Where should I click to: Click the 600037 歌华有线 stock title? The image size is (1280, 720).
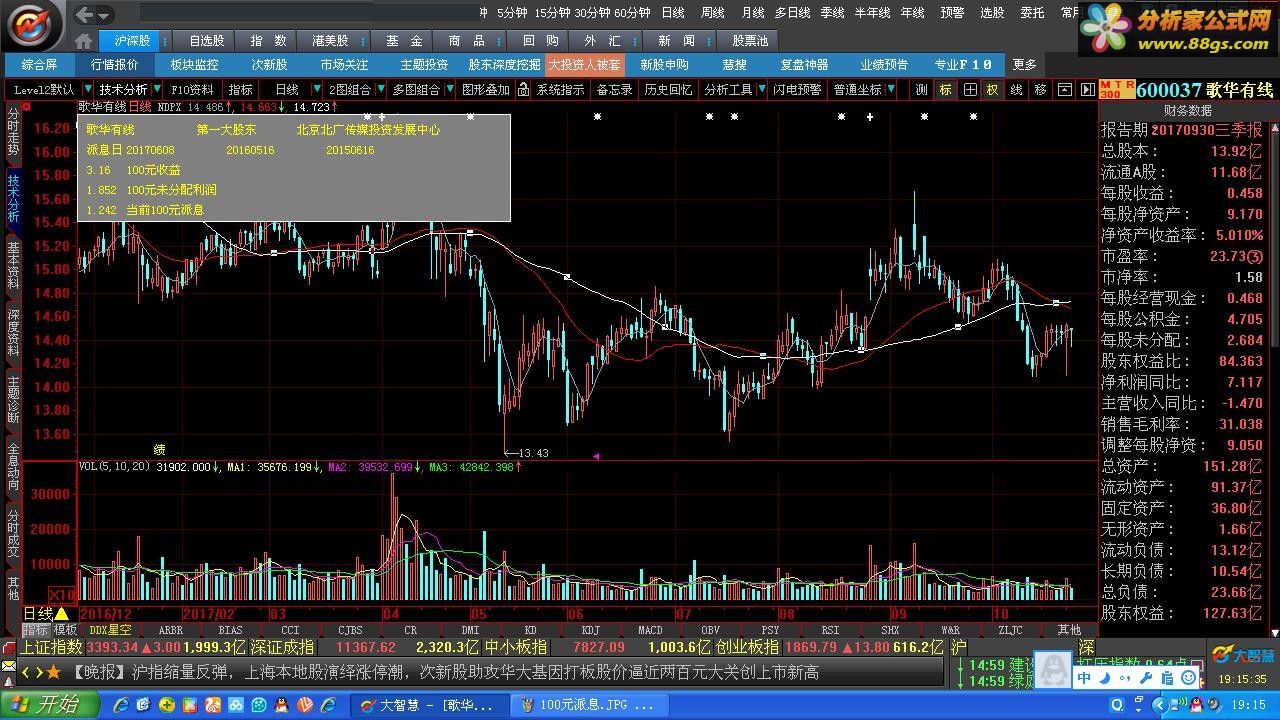click(1205, 89)
